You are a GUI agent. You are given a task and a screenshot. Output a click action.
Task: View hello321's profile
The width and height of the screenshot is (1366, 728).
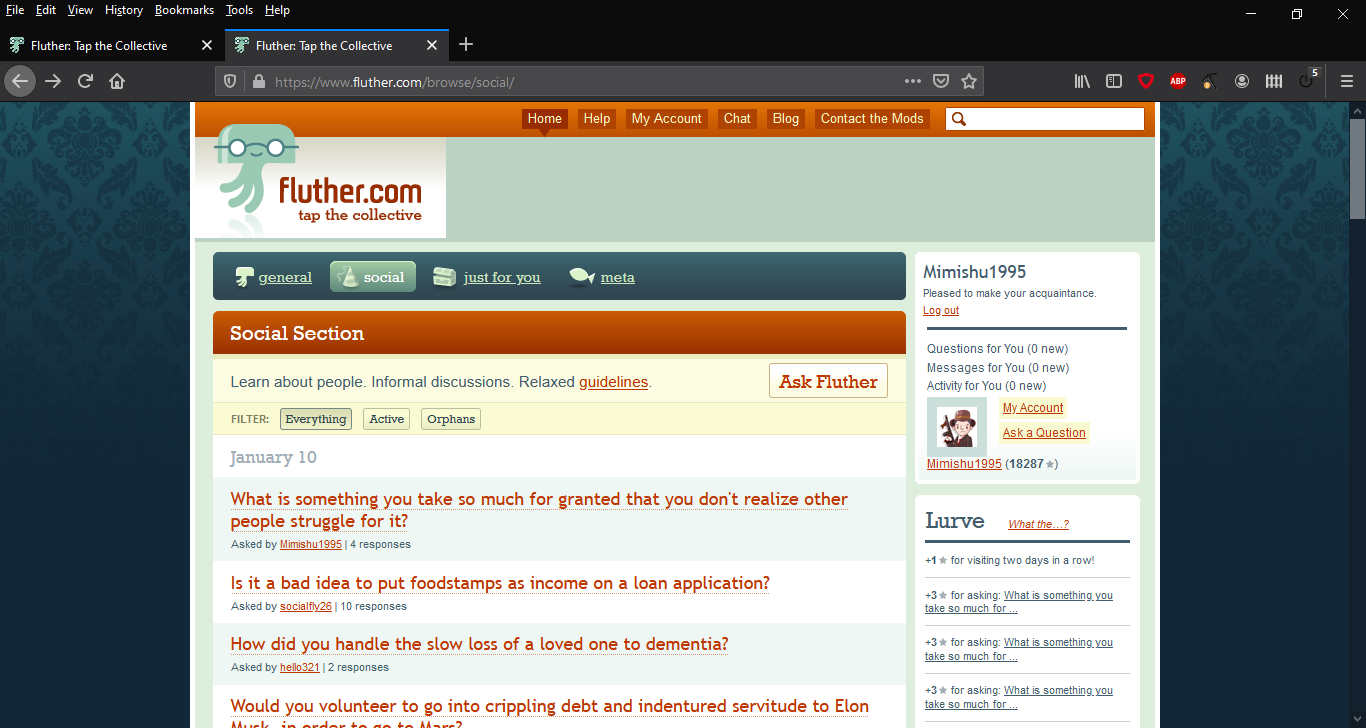300,667
